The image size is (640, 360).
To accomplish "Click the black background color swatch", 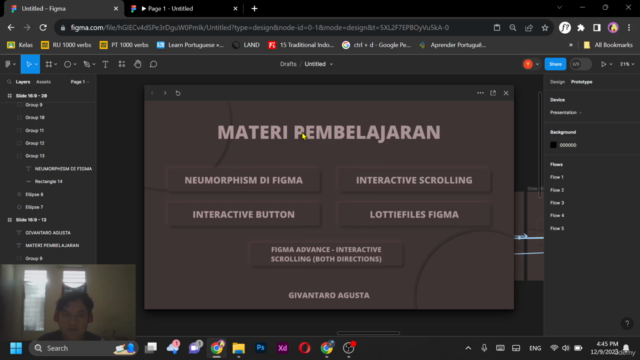I will pyautogui.click(x=553, y=145).
